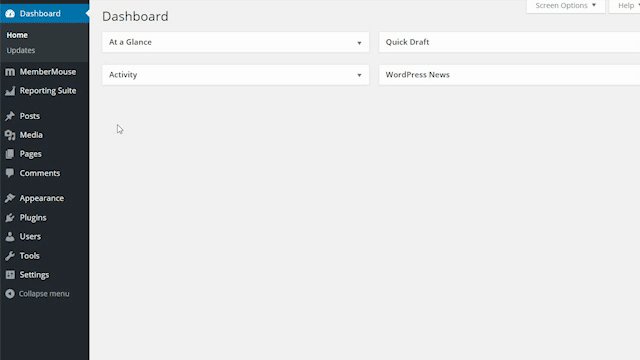Click the Reporting Suite chart icon
Screen dimensions: 640x360
click(x=10, y=91)
